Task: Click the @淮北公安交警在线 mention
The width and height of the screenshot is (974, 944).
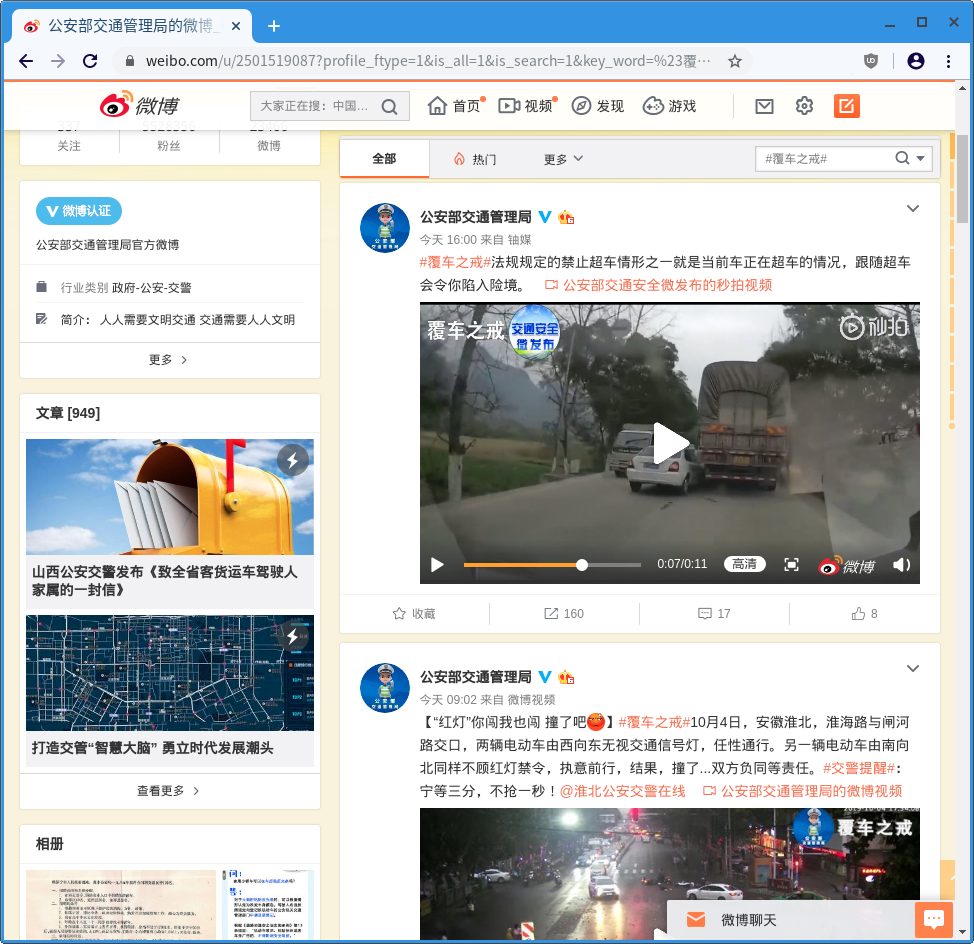Action: (622, 791)
